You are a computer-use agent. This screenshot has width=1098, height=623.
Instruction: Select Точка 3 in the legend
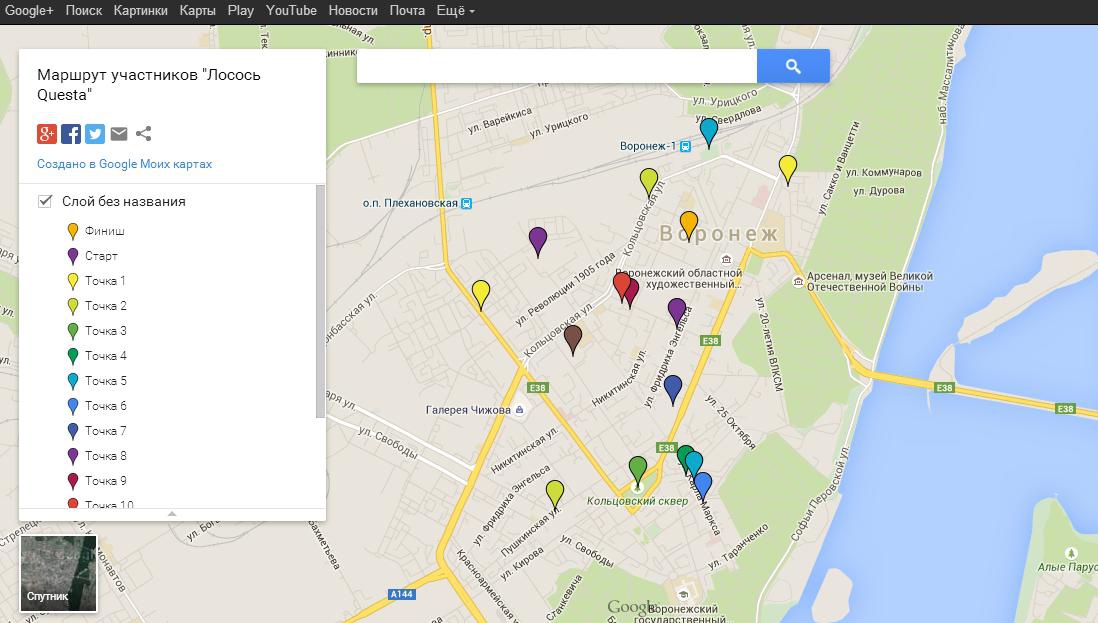106,331
